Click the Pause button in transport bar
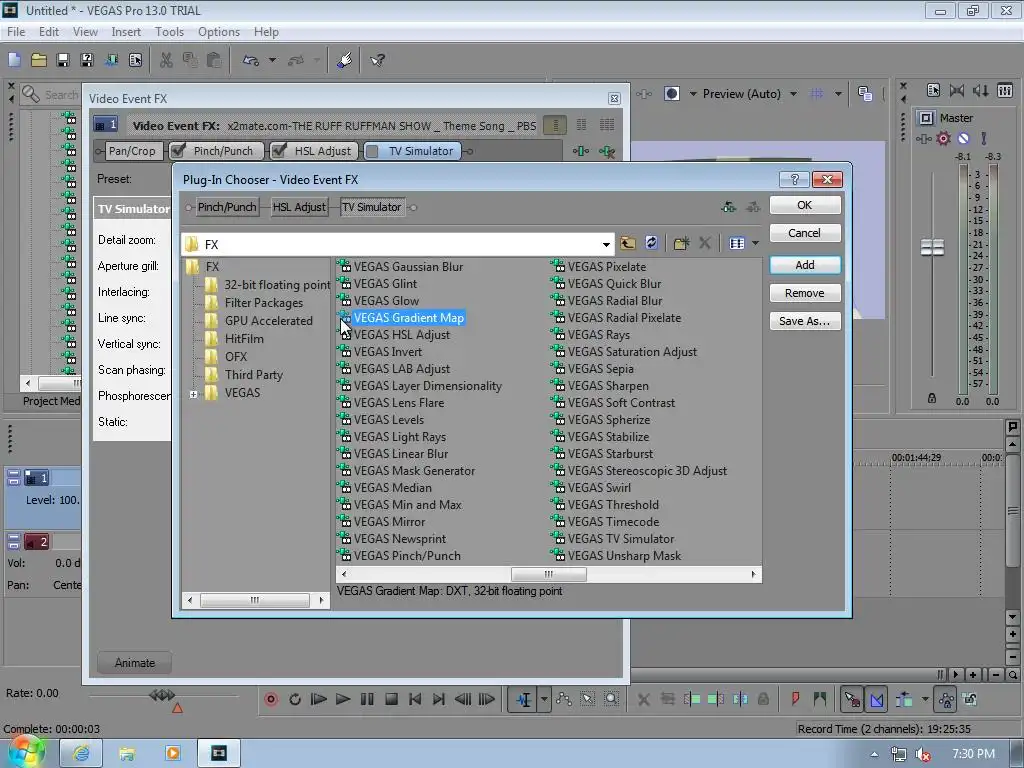The height and width of the screenshot is (768, 1024). pos(367,699)
